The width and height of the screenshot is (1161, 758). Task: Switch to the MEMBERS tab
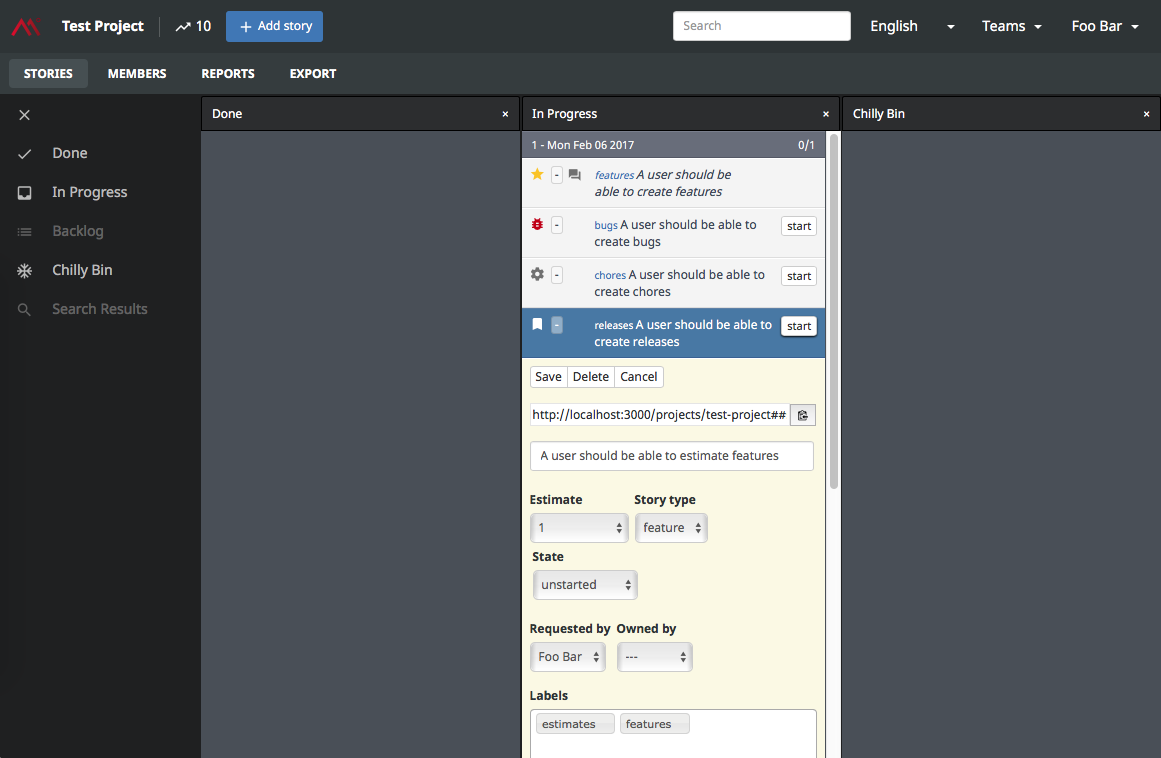pos(136,73)
